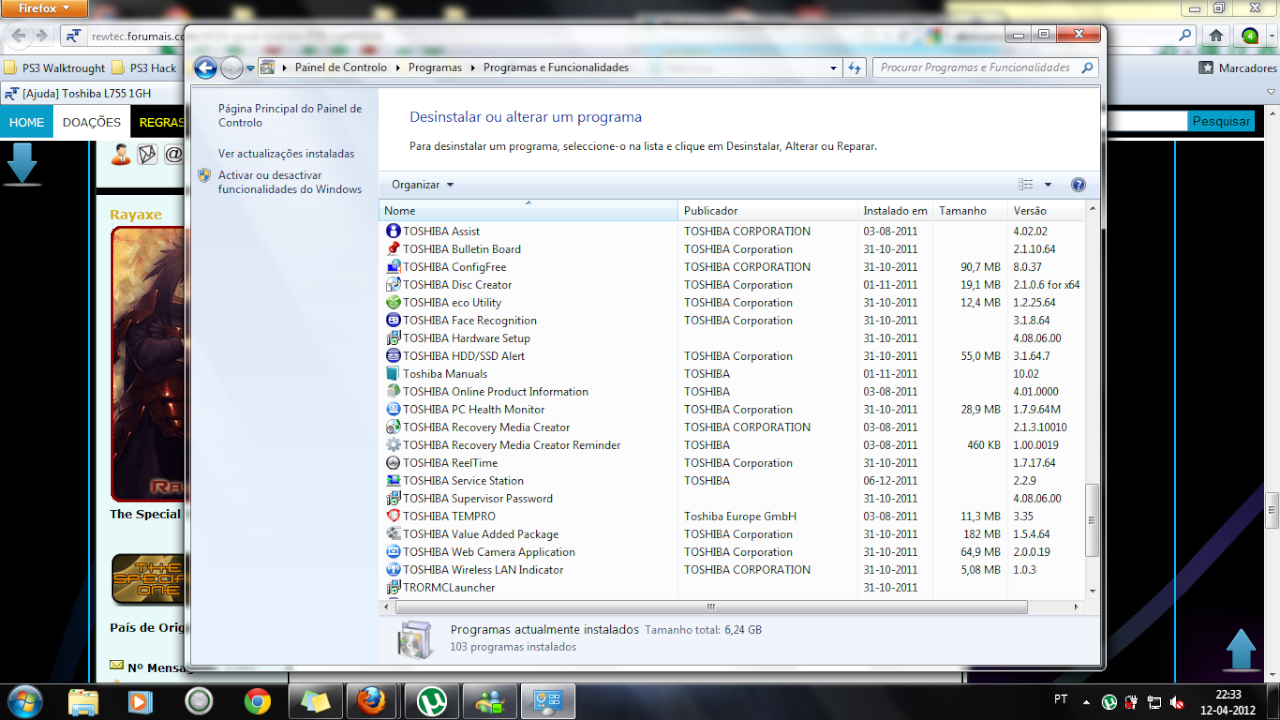Expand the Programas breadcrumb arrow
This screenshot has height=720, width=1280.
pyautogui.click(x=472, y=68)
